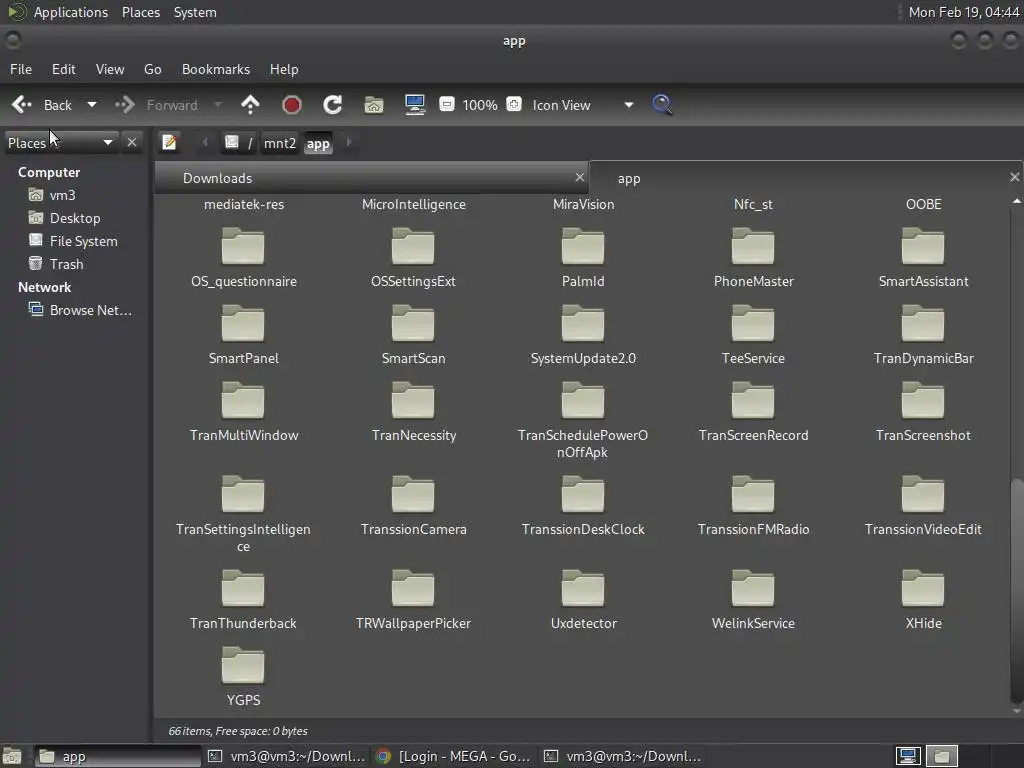
Task: Select the TransSionCamera folder
Action: (x=413, y=505)
